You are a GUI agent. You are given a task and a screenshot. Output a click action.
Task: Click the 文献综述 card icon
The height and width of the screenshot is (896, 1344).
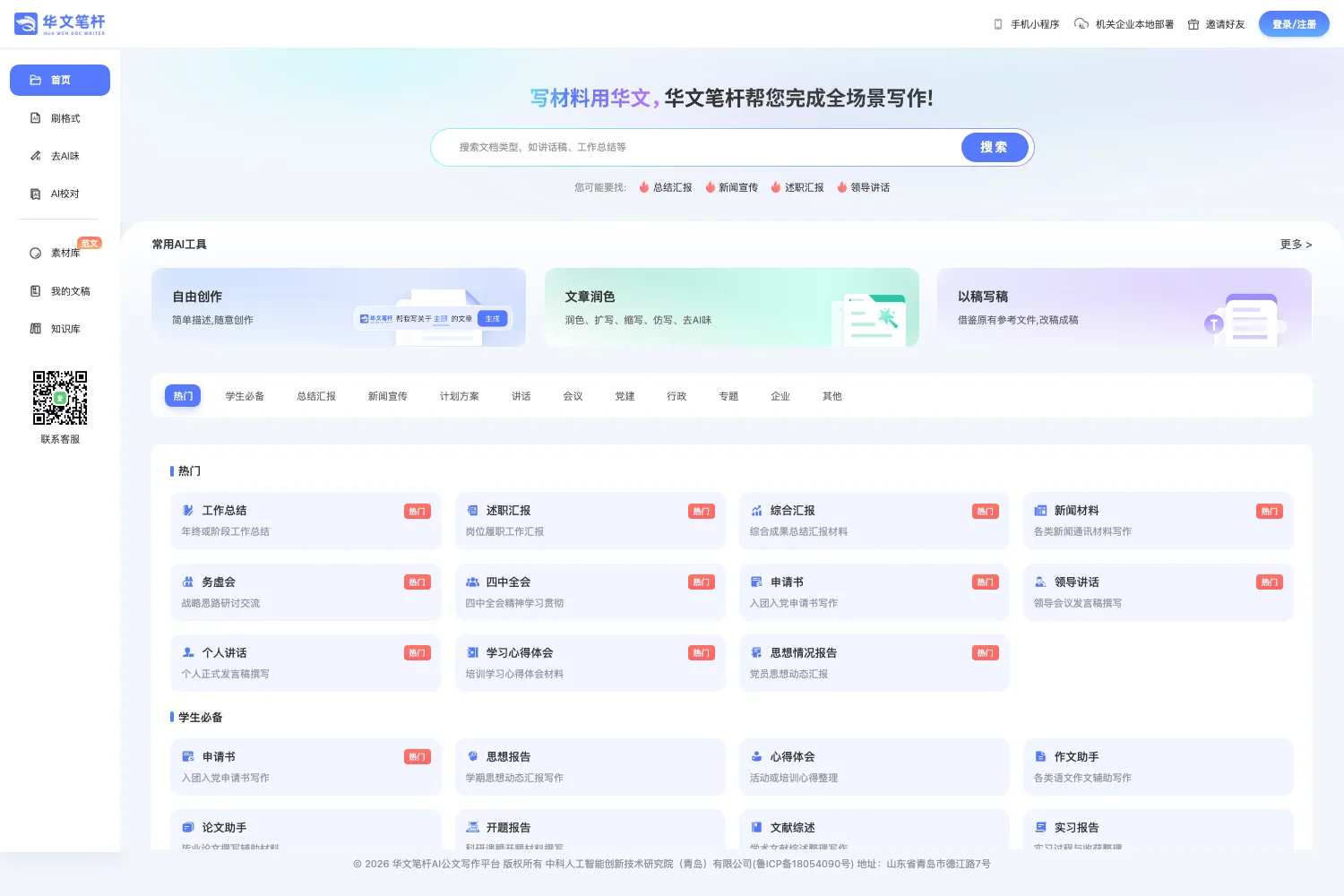756,828
